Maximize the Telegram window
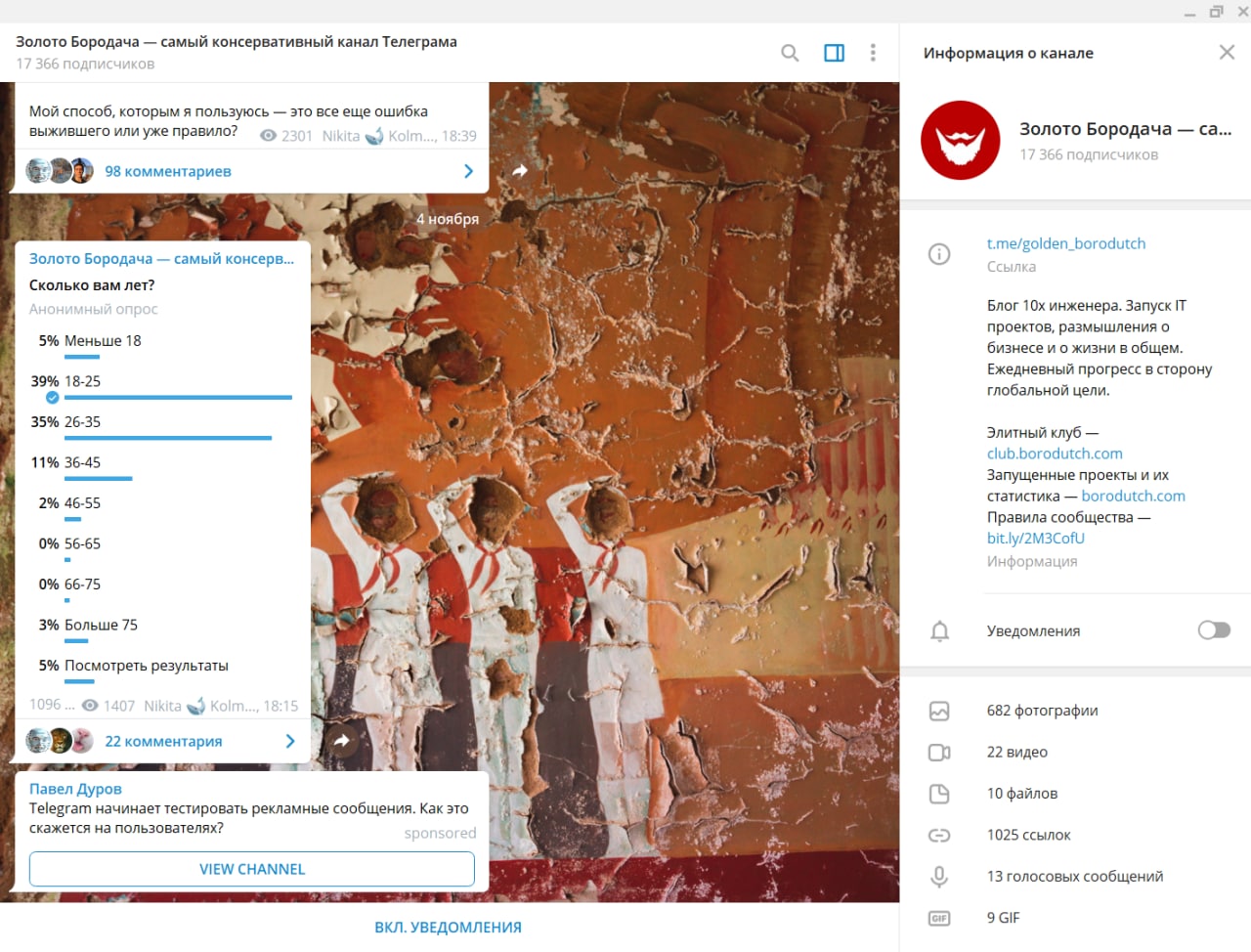The height and width of the screenshot is (952, 1251). (1216, 12)
